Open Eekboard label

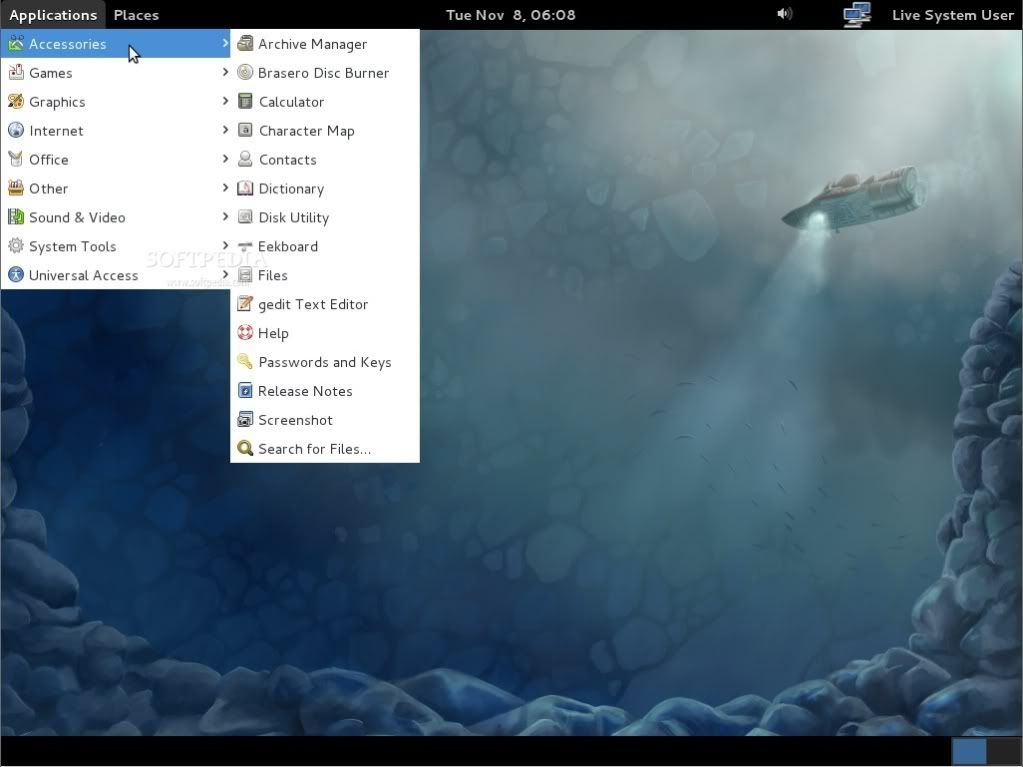288,247
